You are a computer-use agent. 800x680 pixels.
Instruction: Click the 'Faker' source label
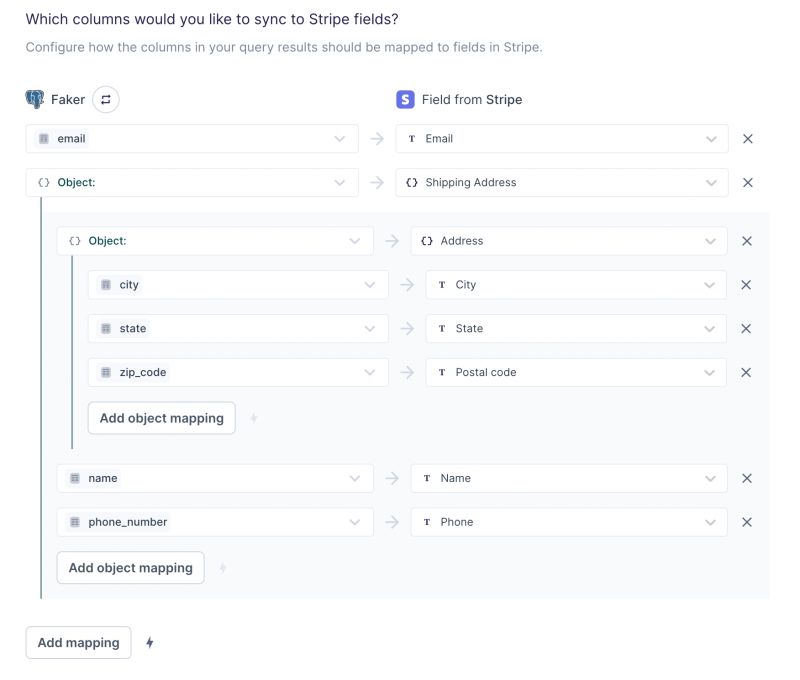tap(68, 100)
